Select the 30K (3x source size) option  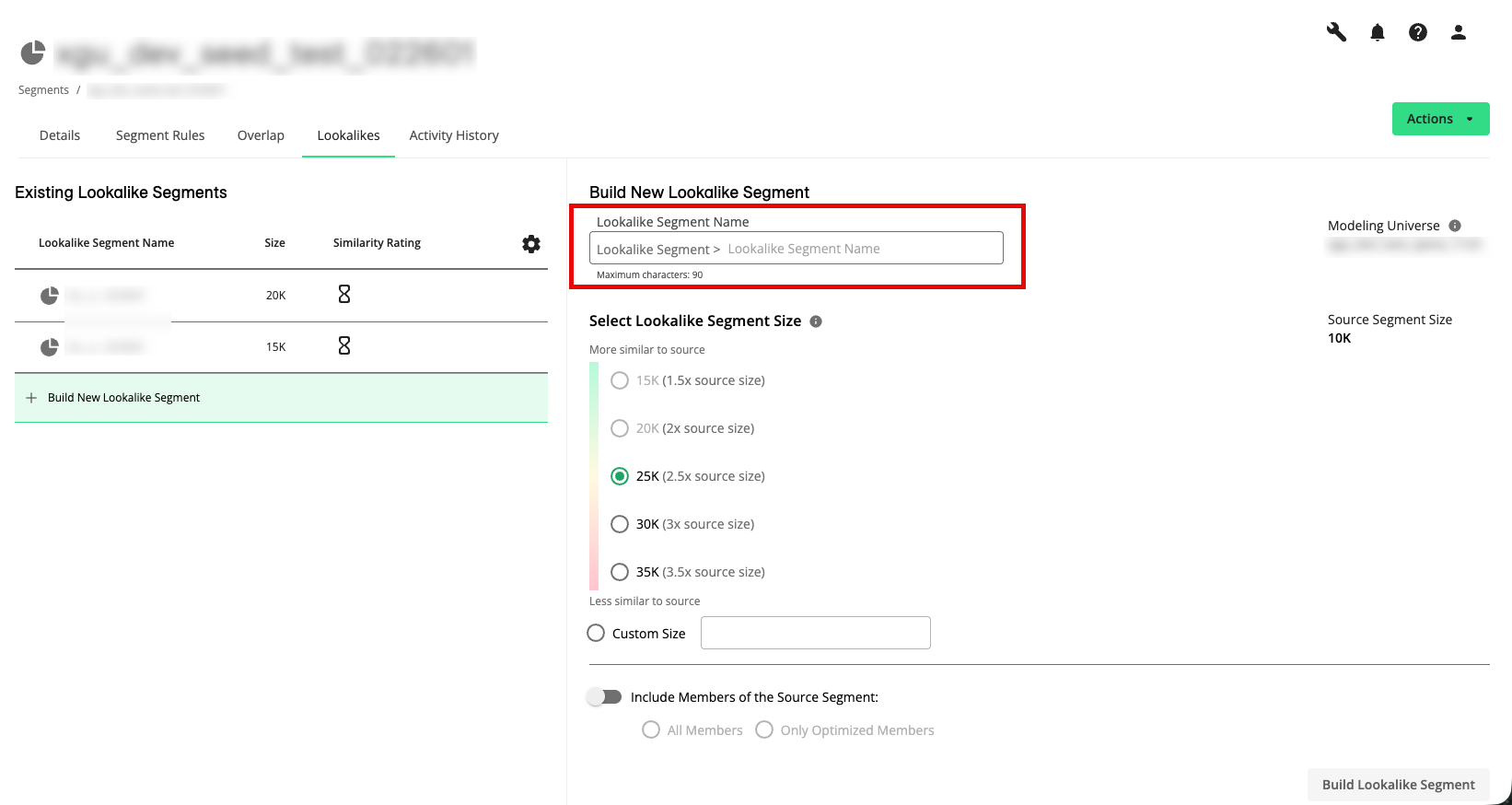pyautogui.click(x=620, y=524)
